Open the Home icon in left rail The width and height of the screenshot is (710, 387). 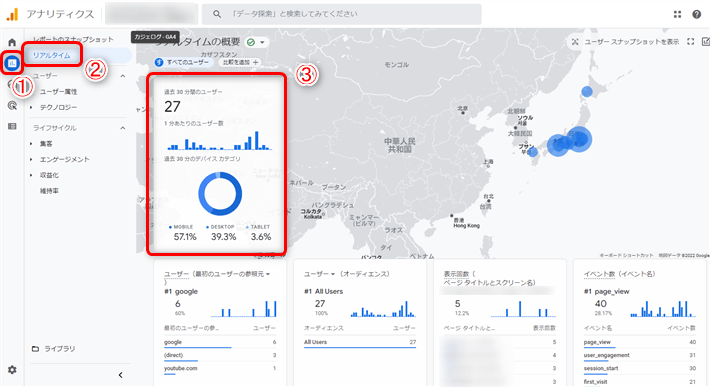click(x=12, y=43)
